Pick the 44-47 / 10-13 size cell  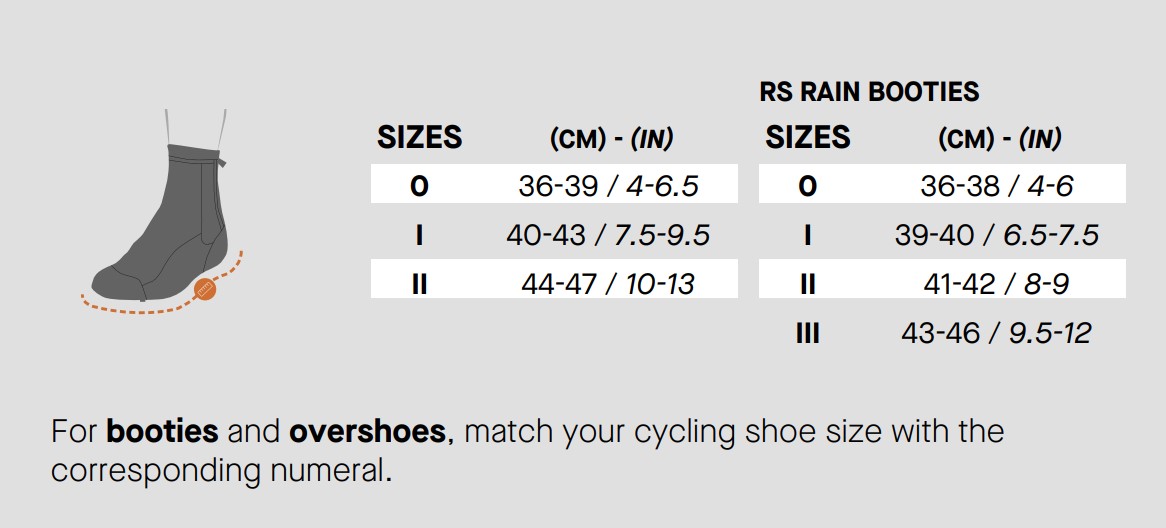pos(608,283)
